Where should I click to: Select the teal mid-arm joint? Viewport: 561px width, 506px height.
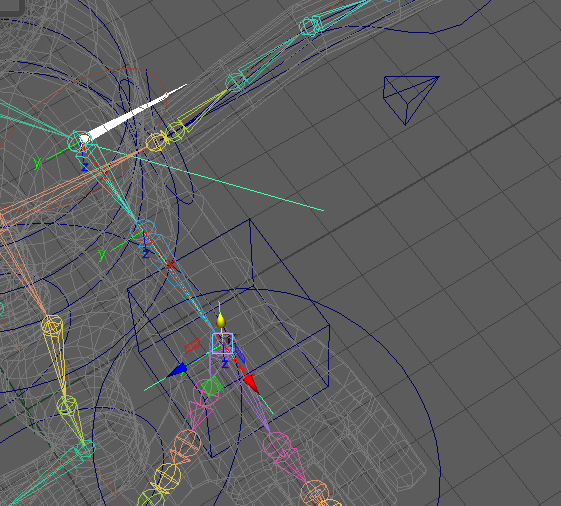pyautogui.click(x=236, y=82)
